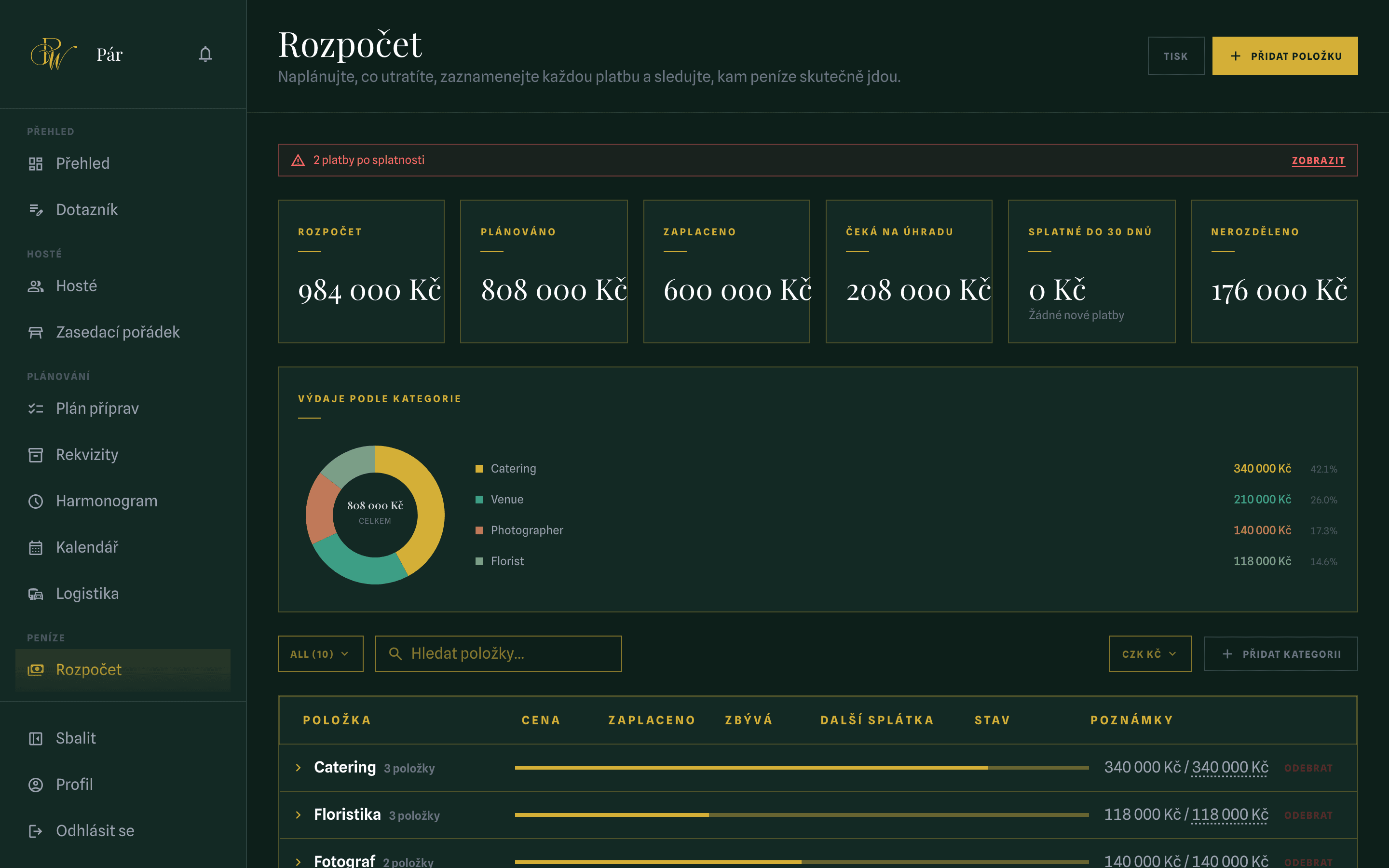Click the Dotazník pencil-list icon

click(36, 210)
